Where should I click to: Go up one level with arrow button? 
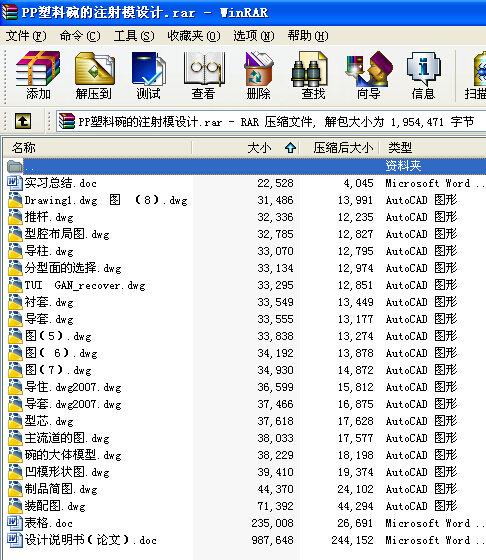click(x=23, y=121)
